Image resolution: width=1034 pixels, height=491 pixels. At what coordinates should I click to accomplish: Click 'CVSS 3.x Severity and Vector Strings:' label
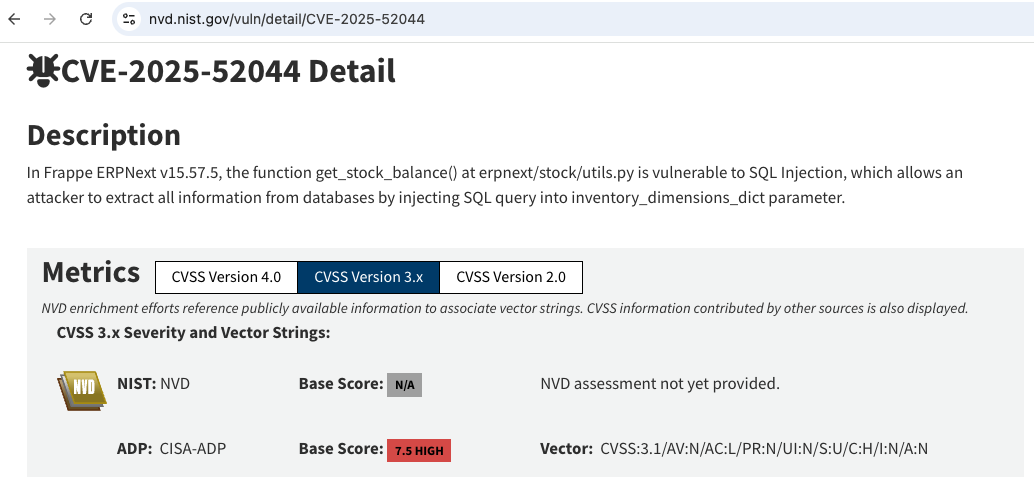pos(194,333)
